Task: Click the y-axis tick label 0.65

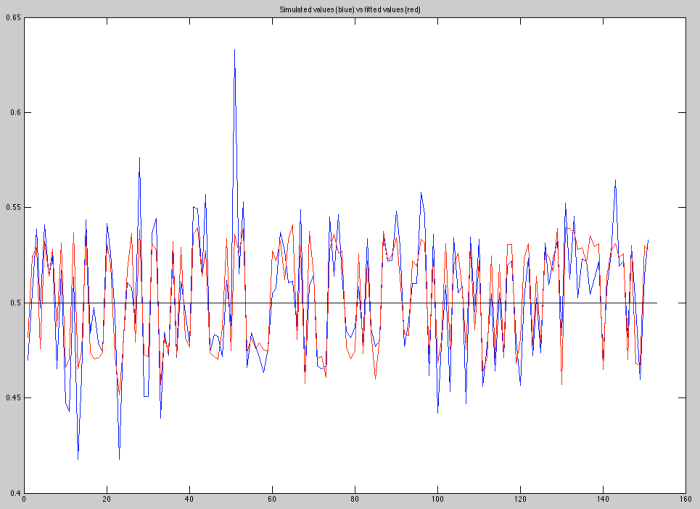Action: (x=11, y=18)
